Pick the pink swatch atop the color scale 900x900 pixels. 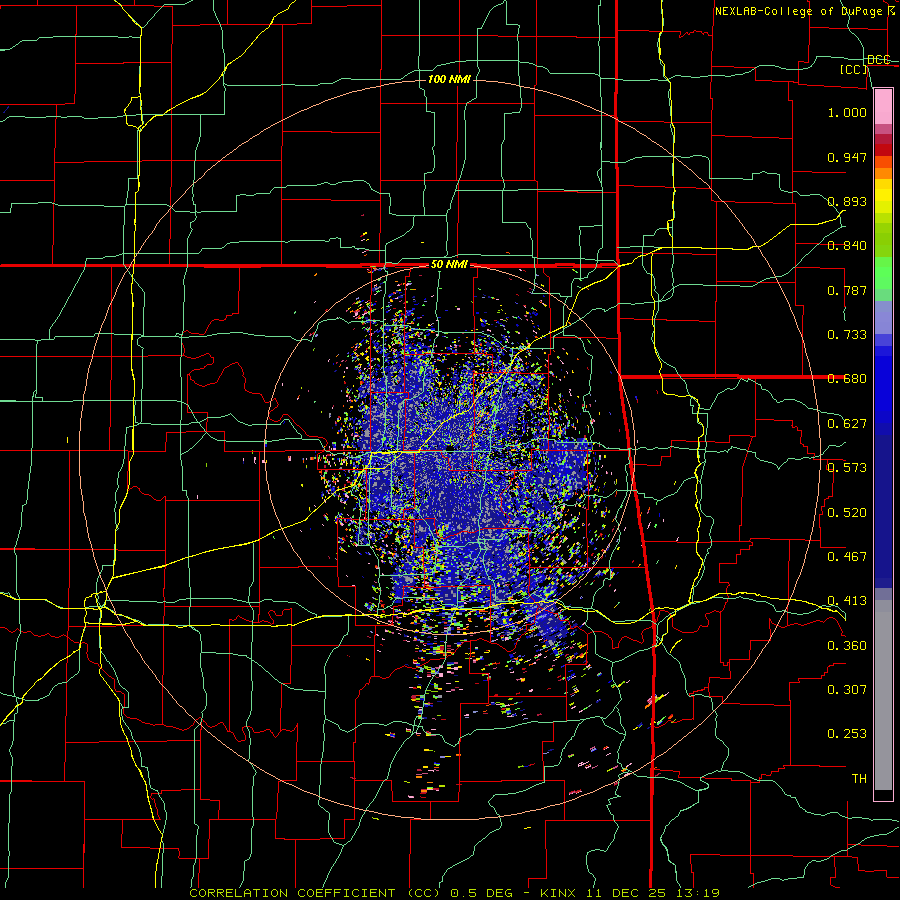[883, 107]
